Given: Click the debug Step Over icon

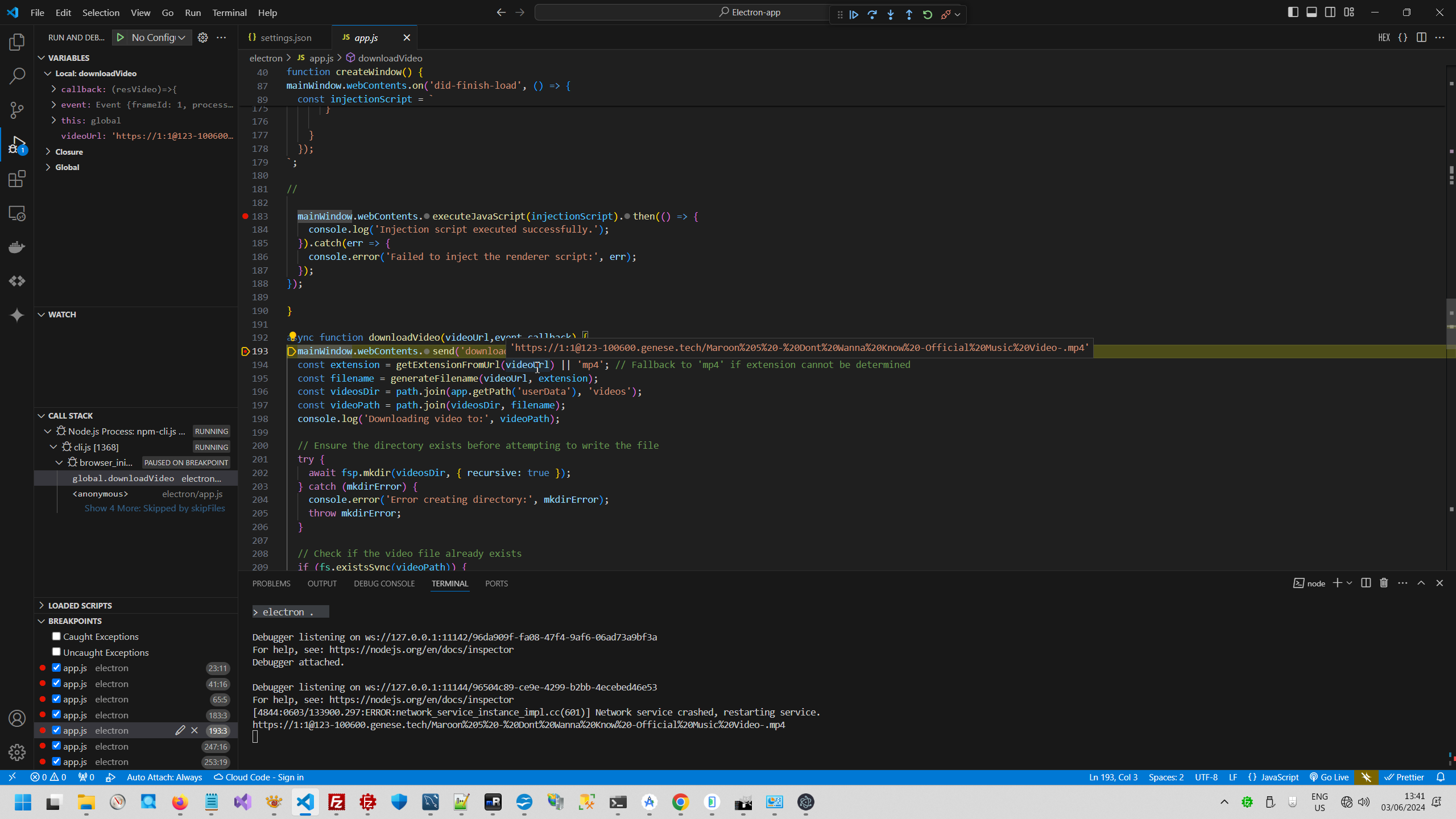Looking at the screenshot, I should pos(872,15).
